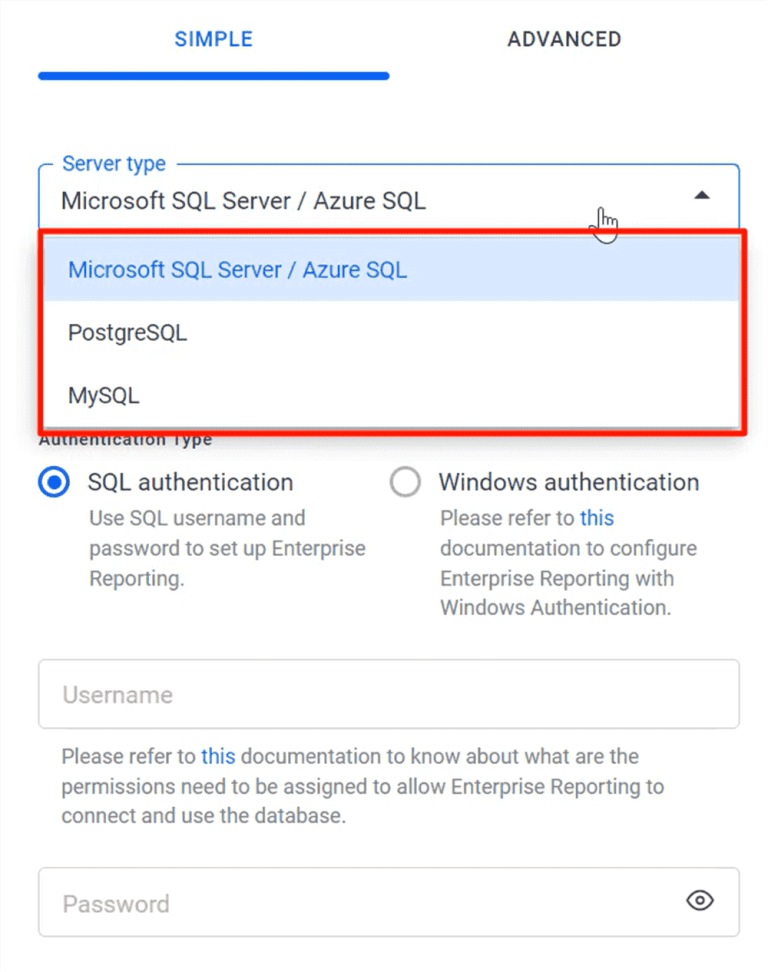
Task: Collapse Server type dropdown with up arrow
Action: [x=702, y=196]
